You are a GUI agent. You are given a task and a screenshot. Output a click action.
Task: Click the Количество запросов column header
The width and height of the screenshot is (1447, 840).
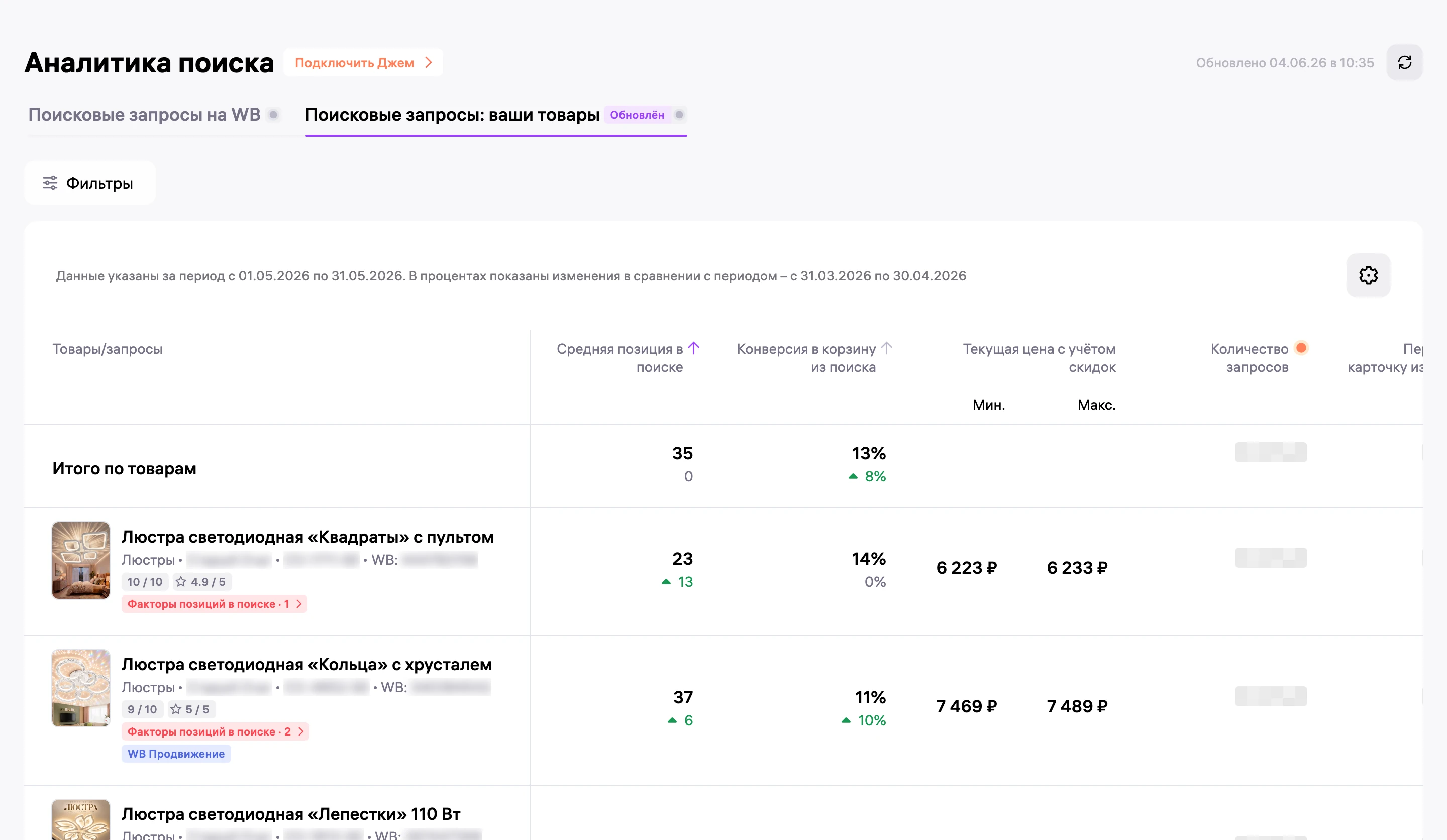(x=1250, y=358)
